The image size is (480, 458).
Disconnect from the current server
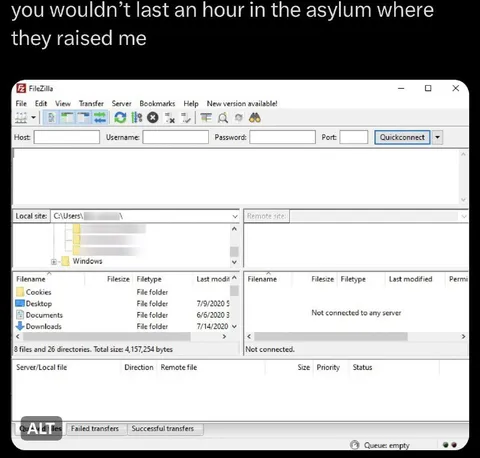170,118
